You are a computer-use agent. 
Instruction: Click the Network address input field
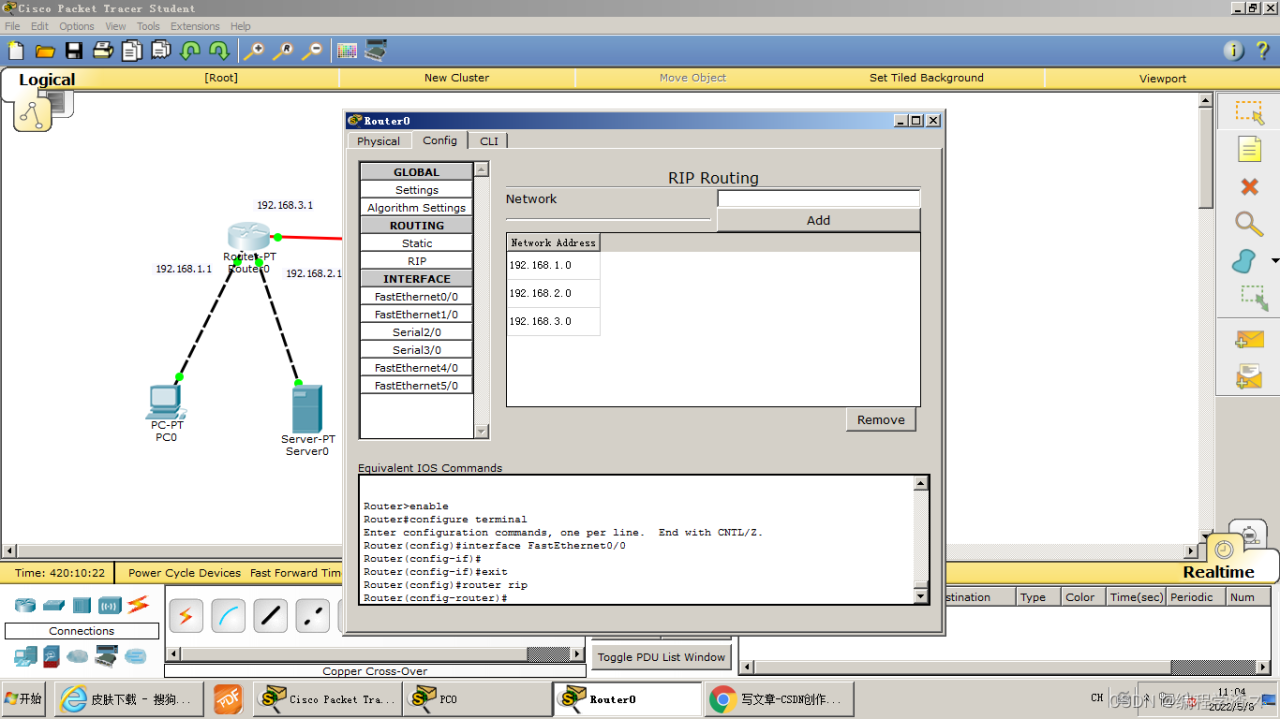coord(817,199)
